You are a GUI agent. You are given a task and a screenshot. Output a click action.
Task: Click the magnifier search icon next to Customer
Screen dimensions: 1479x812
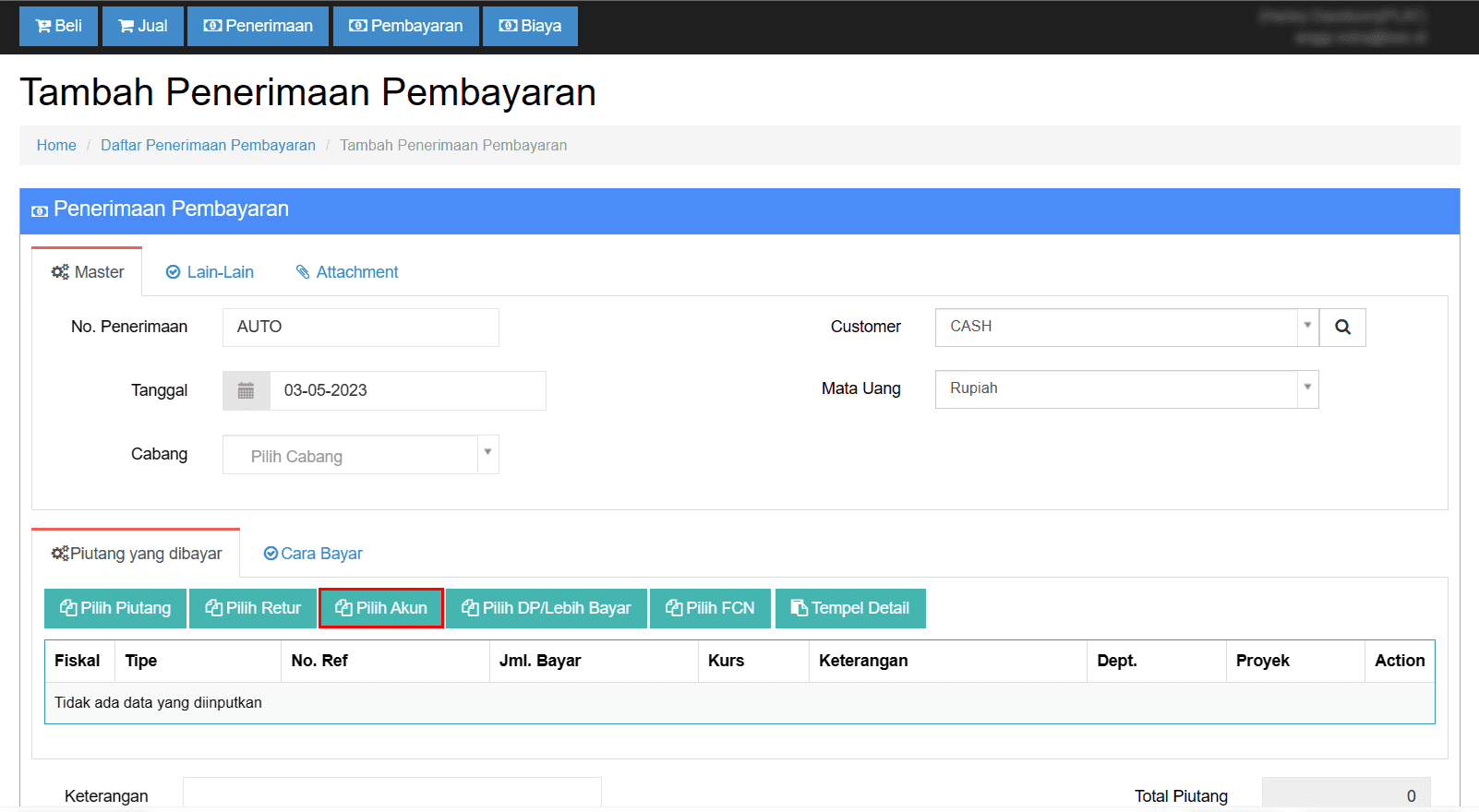pos(1342,328)
